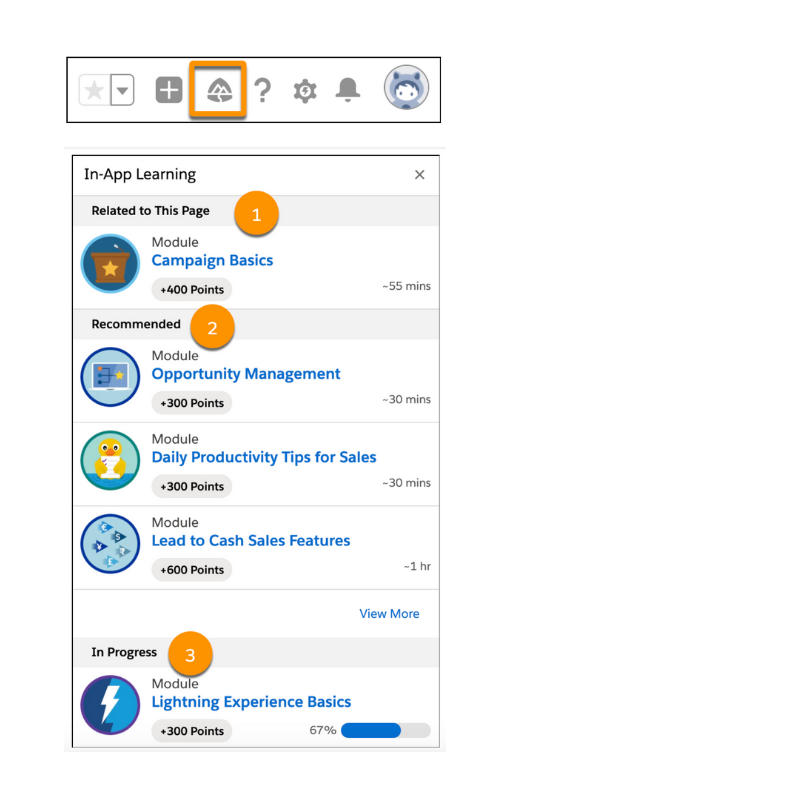
Task: Click the duck badge for Daily Productivity
Action: (x=110, y=460)
